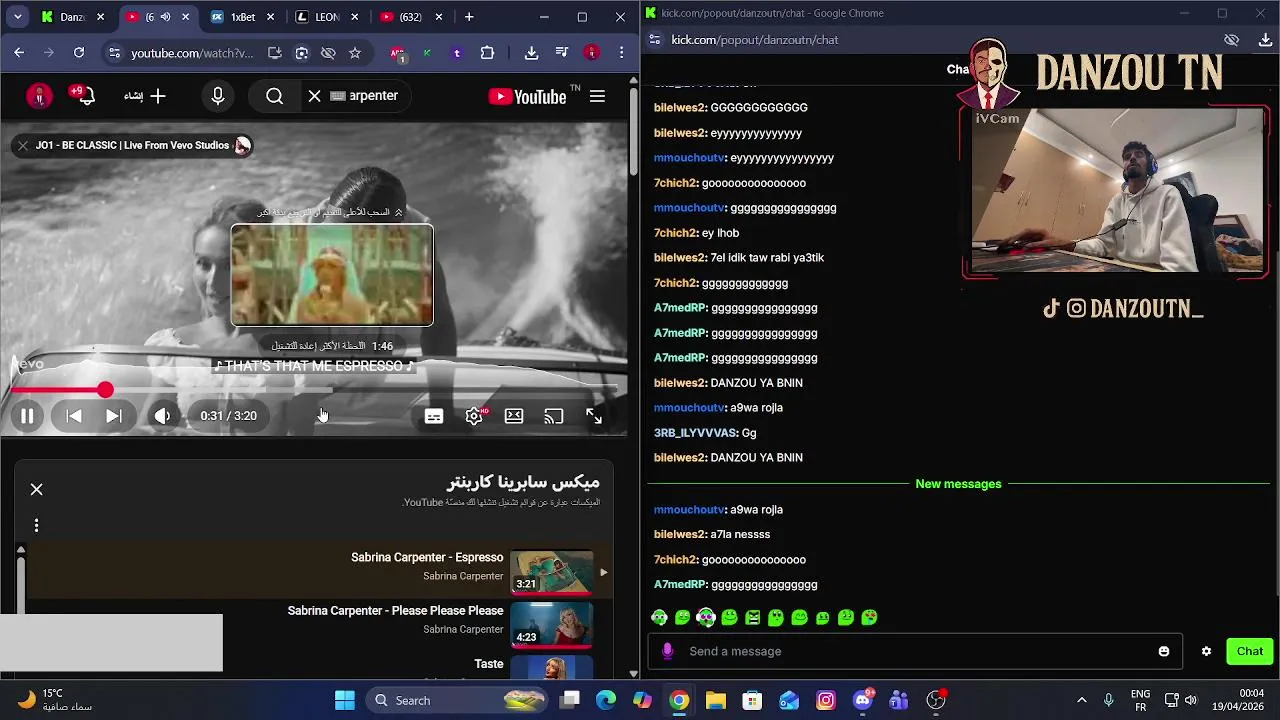Enter fullscreen on the video player
This screenshot has height=720, width=1280.
[x=594, y=416]
